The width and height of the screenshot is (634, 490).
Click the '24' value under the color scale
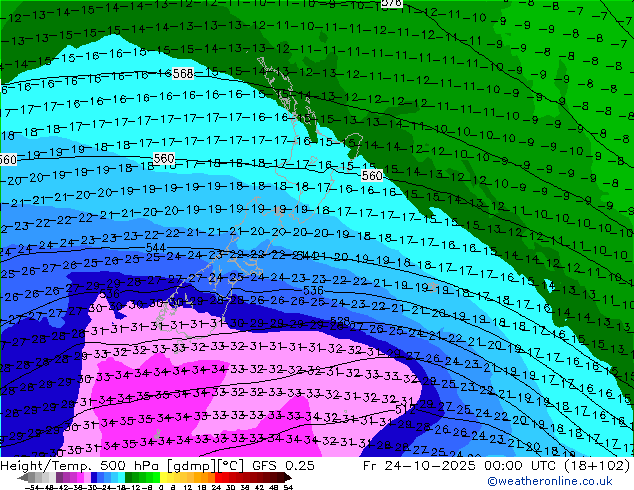pos(216,487)
